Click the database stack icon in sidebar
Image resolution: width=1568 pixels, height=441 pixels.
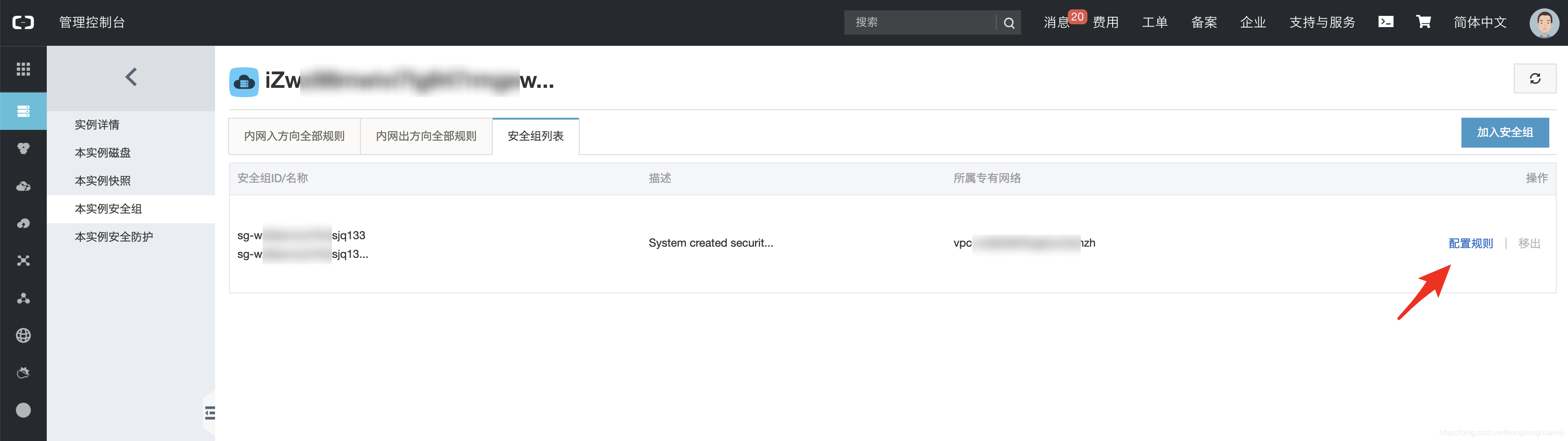(23, 149)
